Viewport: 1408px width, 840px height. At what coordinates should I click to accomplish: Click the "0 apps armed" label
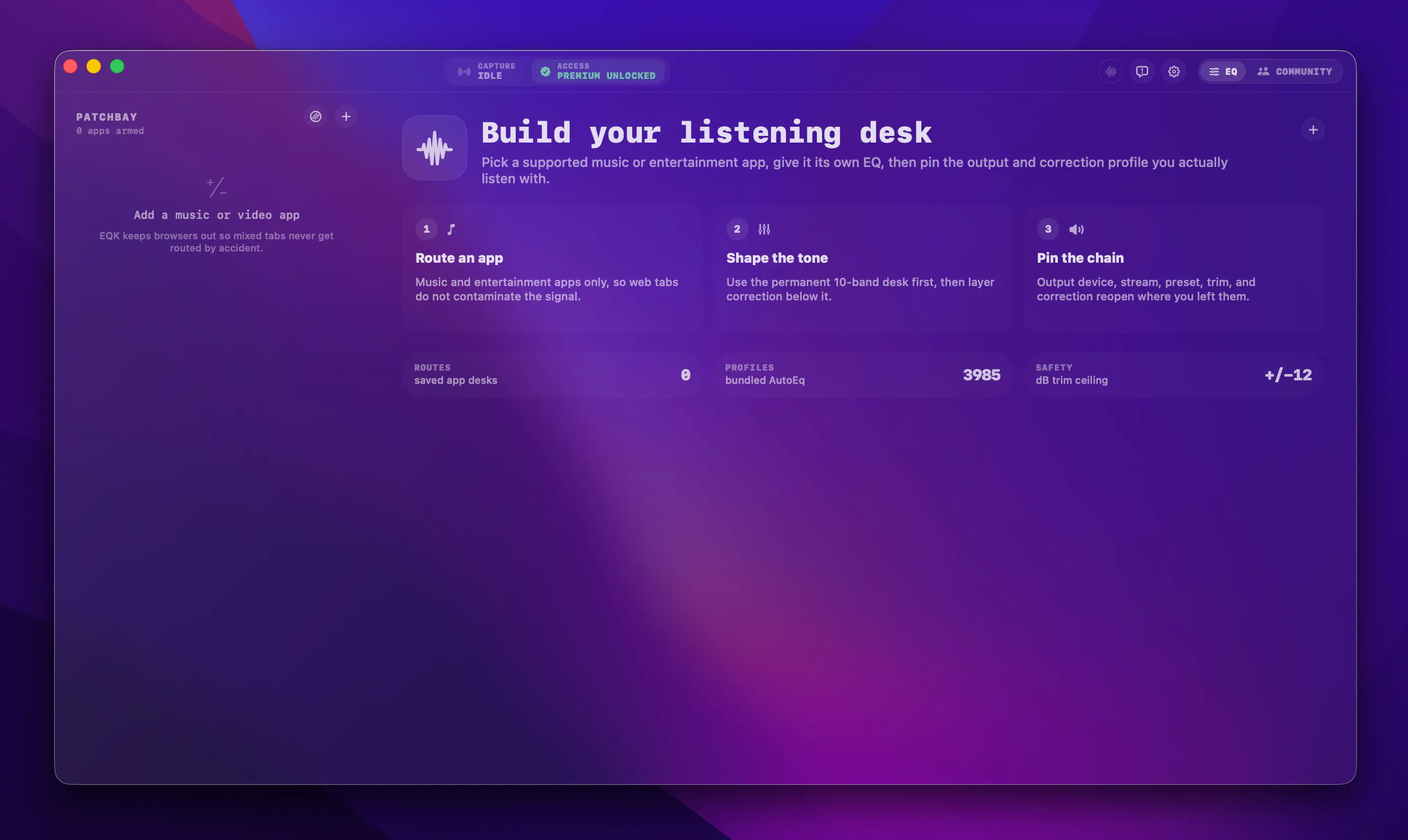[110, 131]
